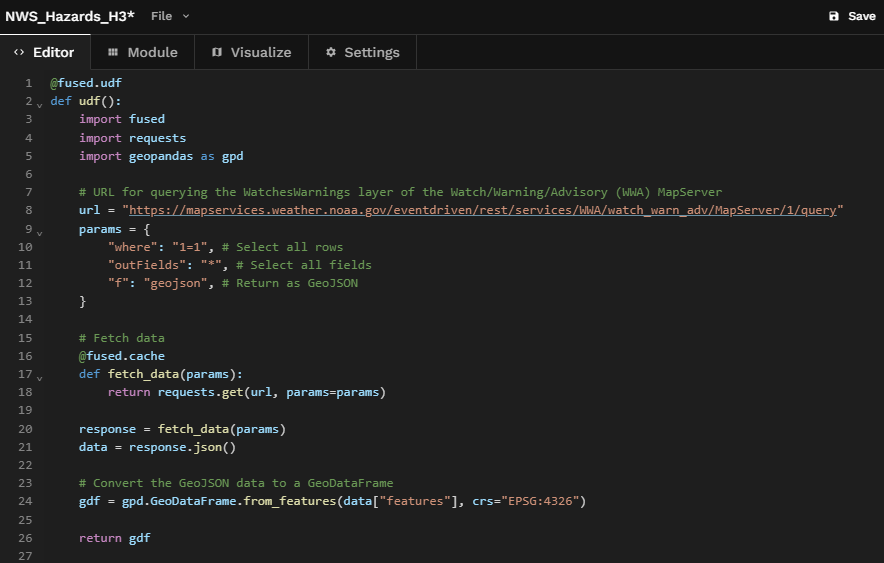
Task: Click the floppy disk save icon
Action: point(834,17)
